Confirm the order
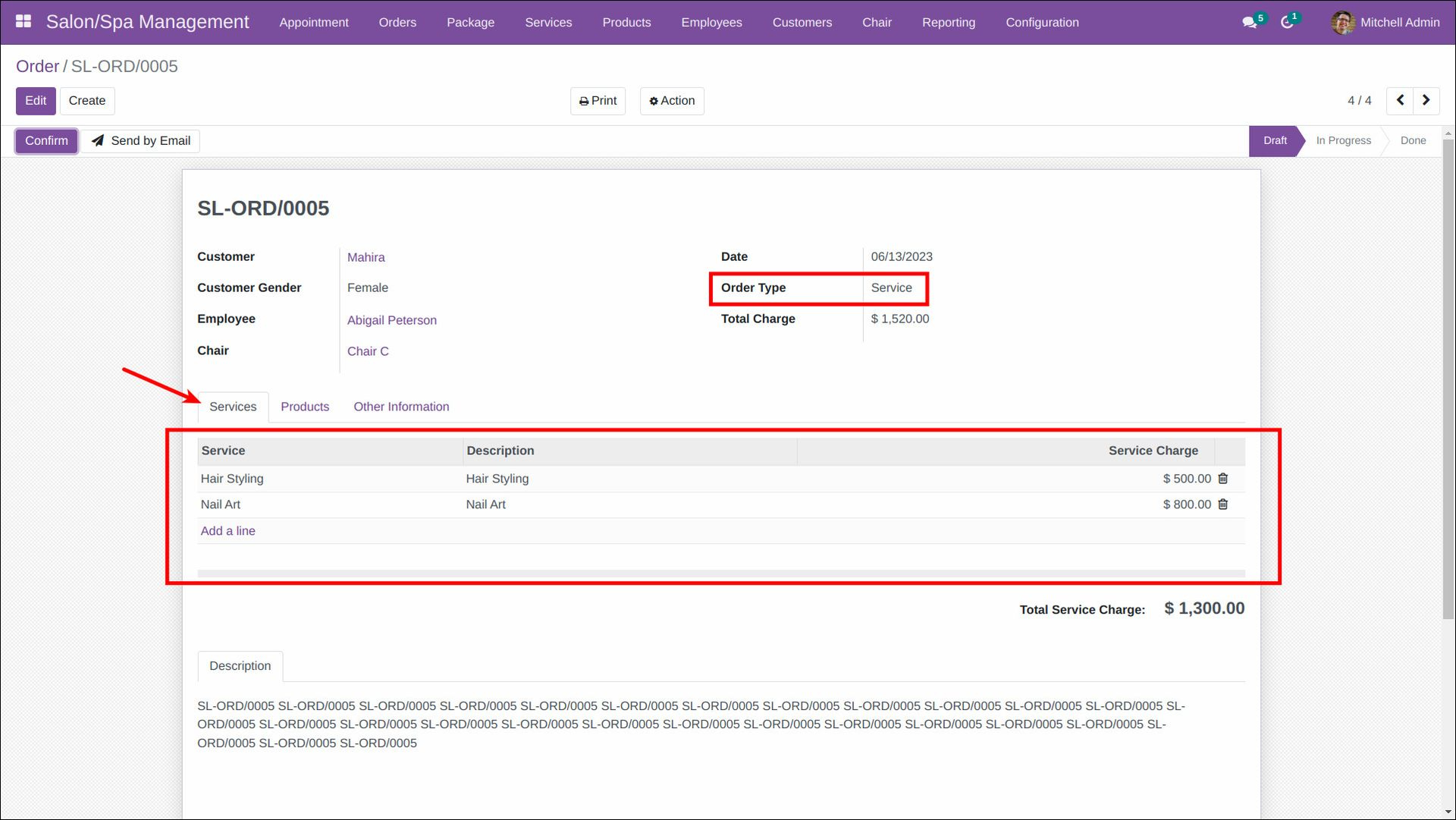 pyautogui.click(x=46, y=141)
